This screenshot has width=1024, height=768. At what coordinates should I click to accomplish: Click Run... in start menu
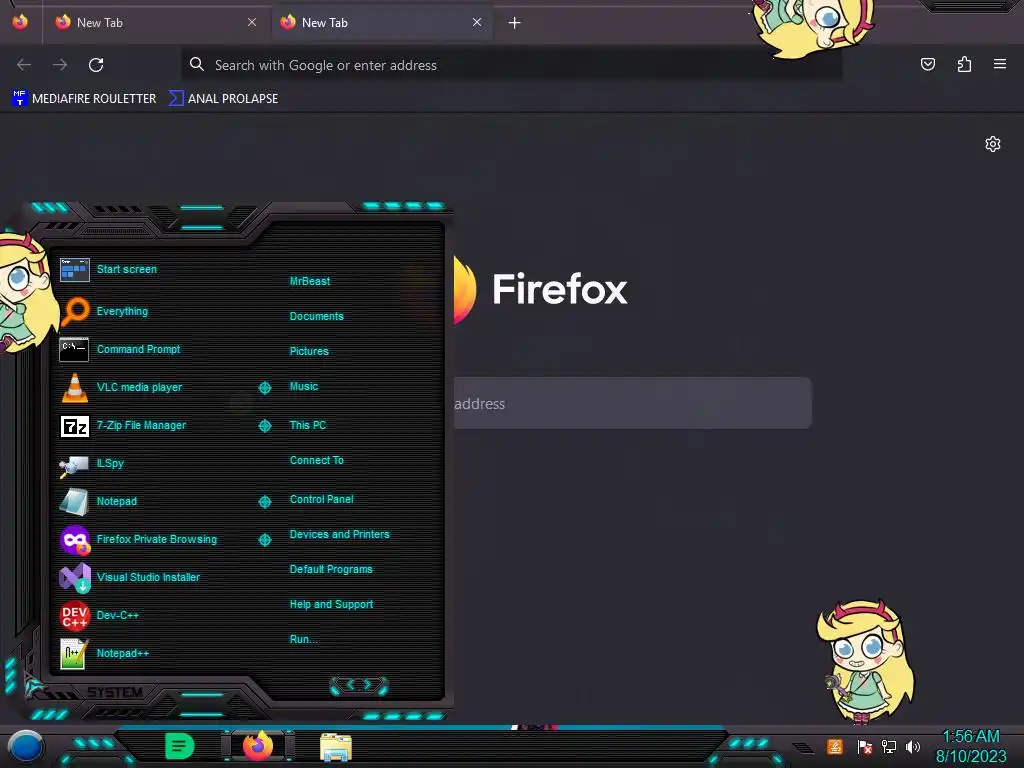pos(304,639)
